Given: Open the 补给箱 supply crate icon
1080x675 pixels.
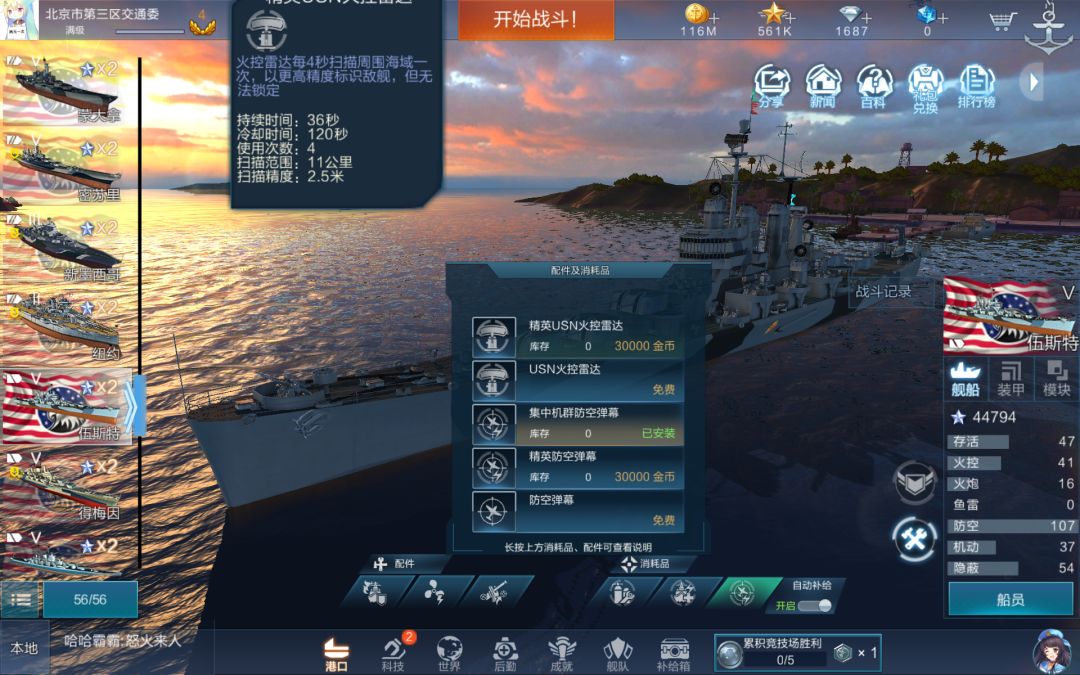Looking at the screenshot, I should point(674,654).
